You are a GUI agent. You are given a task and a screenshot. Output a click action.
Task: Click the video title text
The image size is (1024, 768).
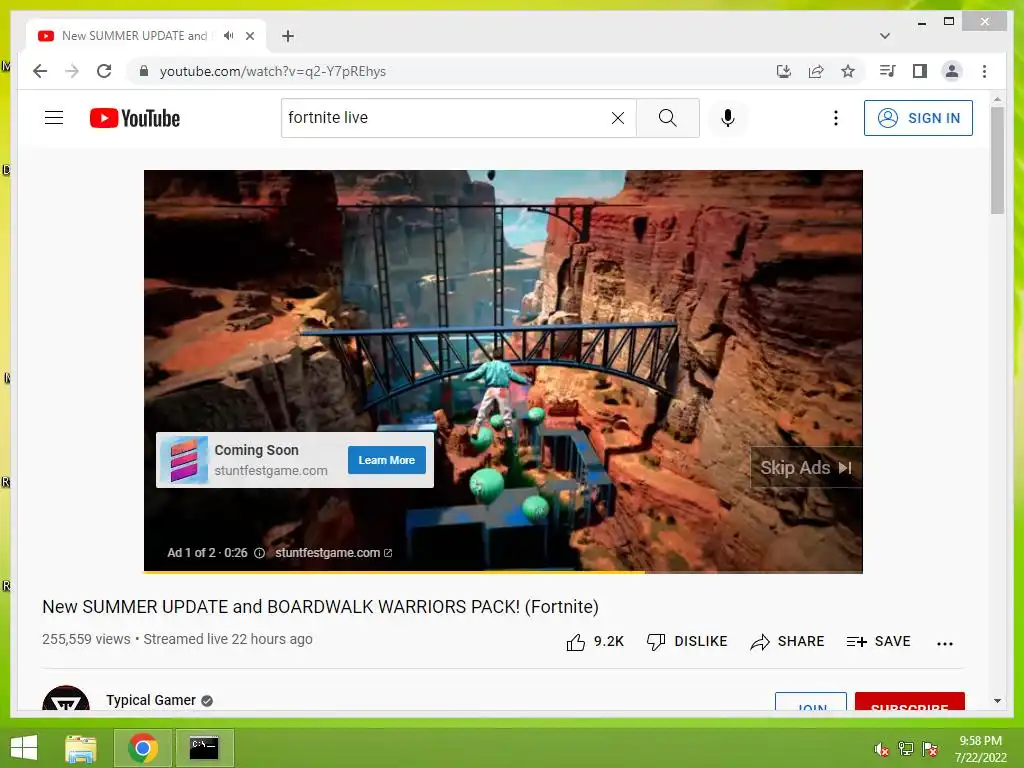[x=320, y=607]
